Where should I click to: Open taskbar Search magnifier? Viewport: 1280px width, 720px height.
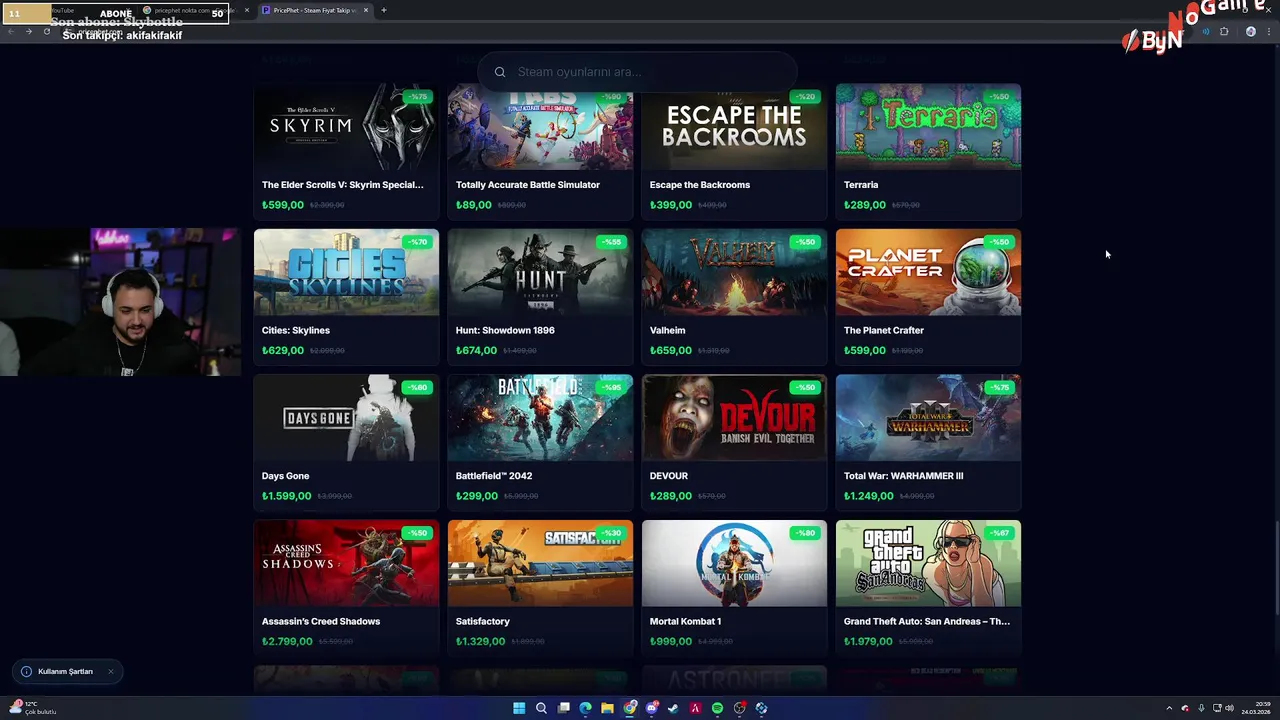point(541,708)
